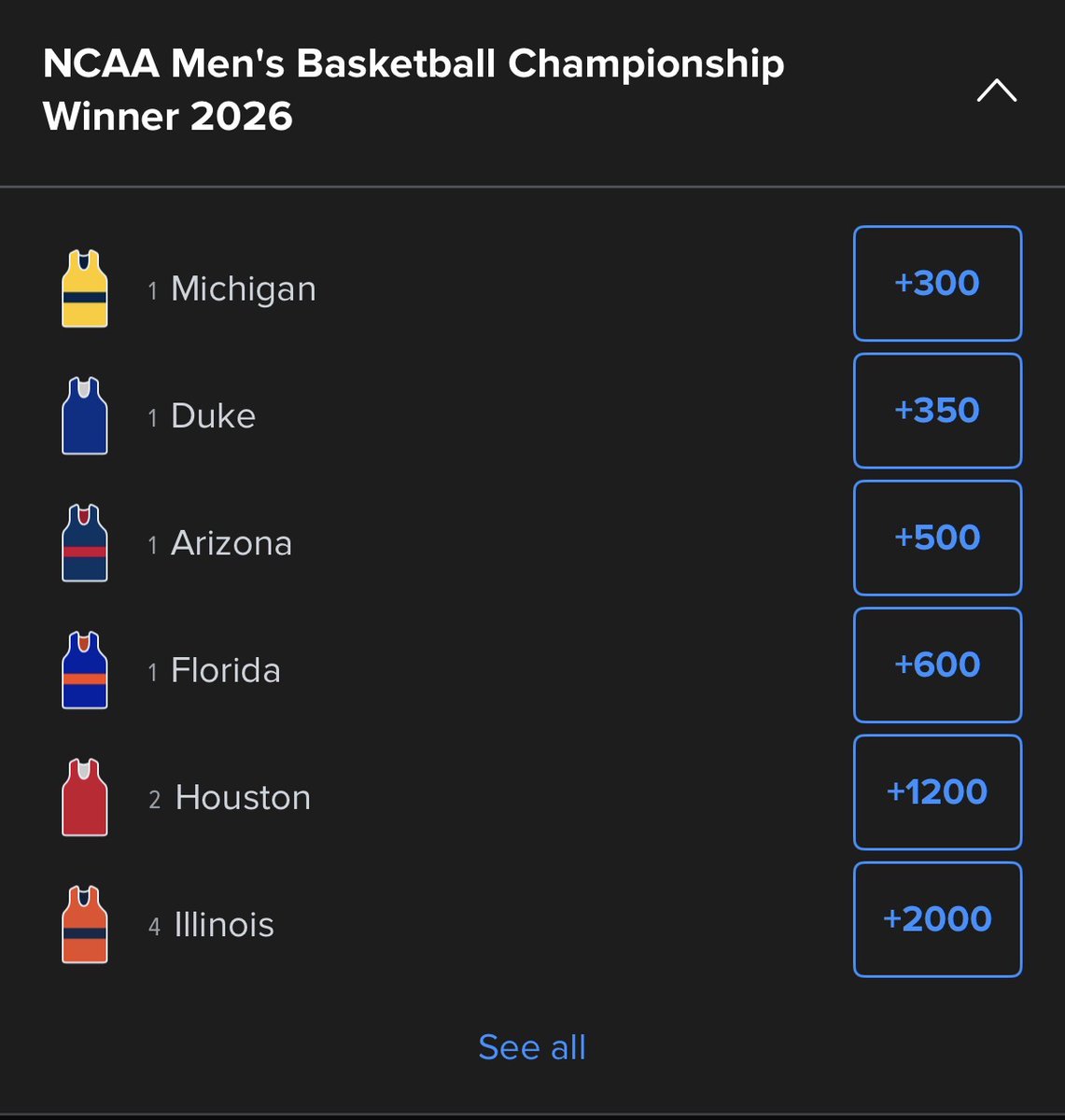Select Illinois +2000 odds
The image size is (1065, 1120).
click(937, 919)
